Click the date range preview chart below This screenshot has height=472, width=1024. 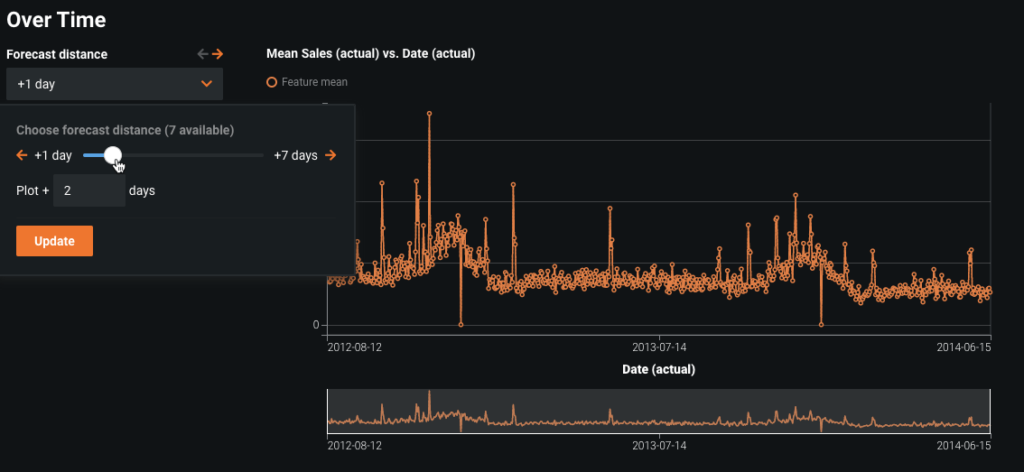(659, 412)
